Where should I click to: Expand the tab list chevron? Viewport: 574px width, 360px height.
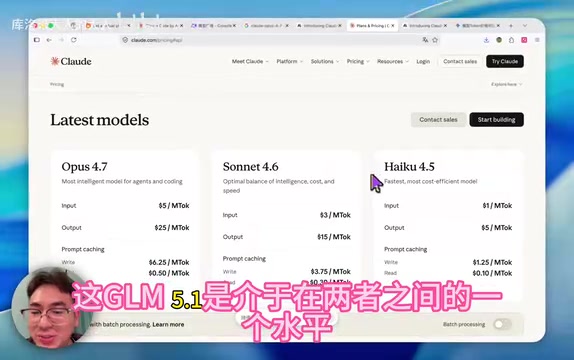(525, 26)
